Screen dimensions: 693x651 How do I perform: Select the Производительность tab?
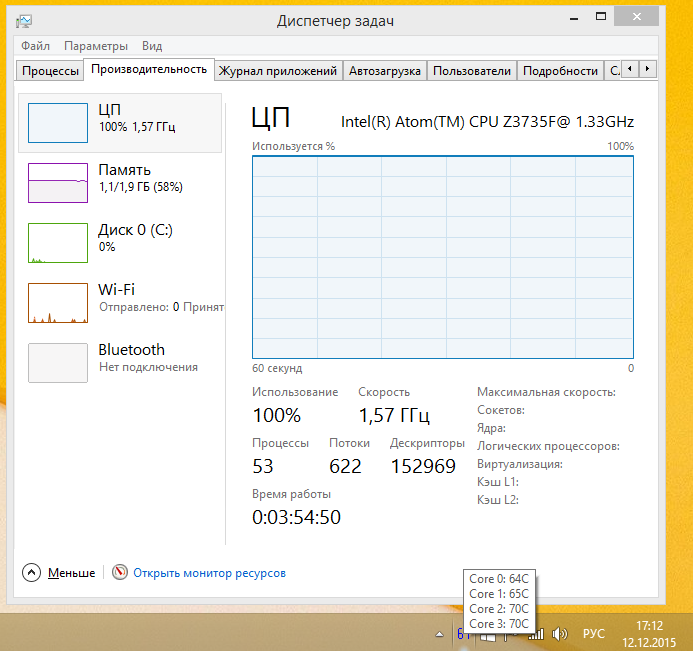[x=149, y=69]
